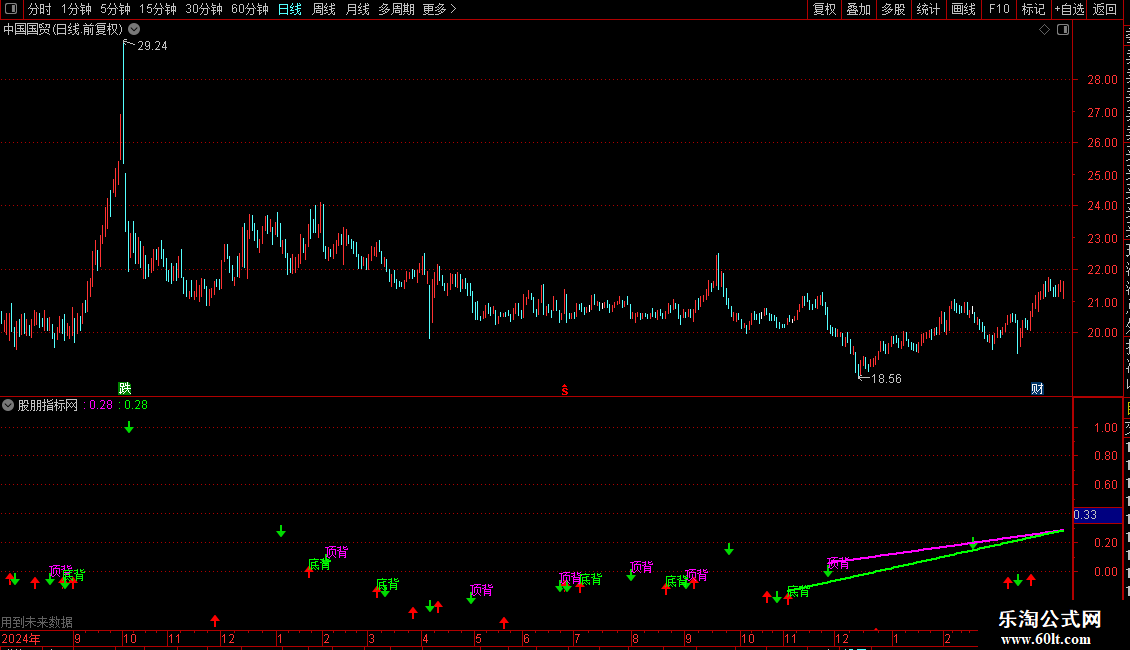
Task: Open the 股朋指标网 indicator dropdown arrow
Action: click(8, 405)
